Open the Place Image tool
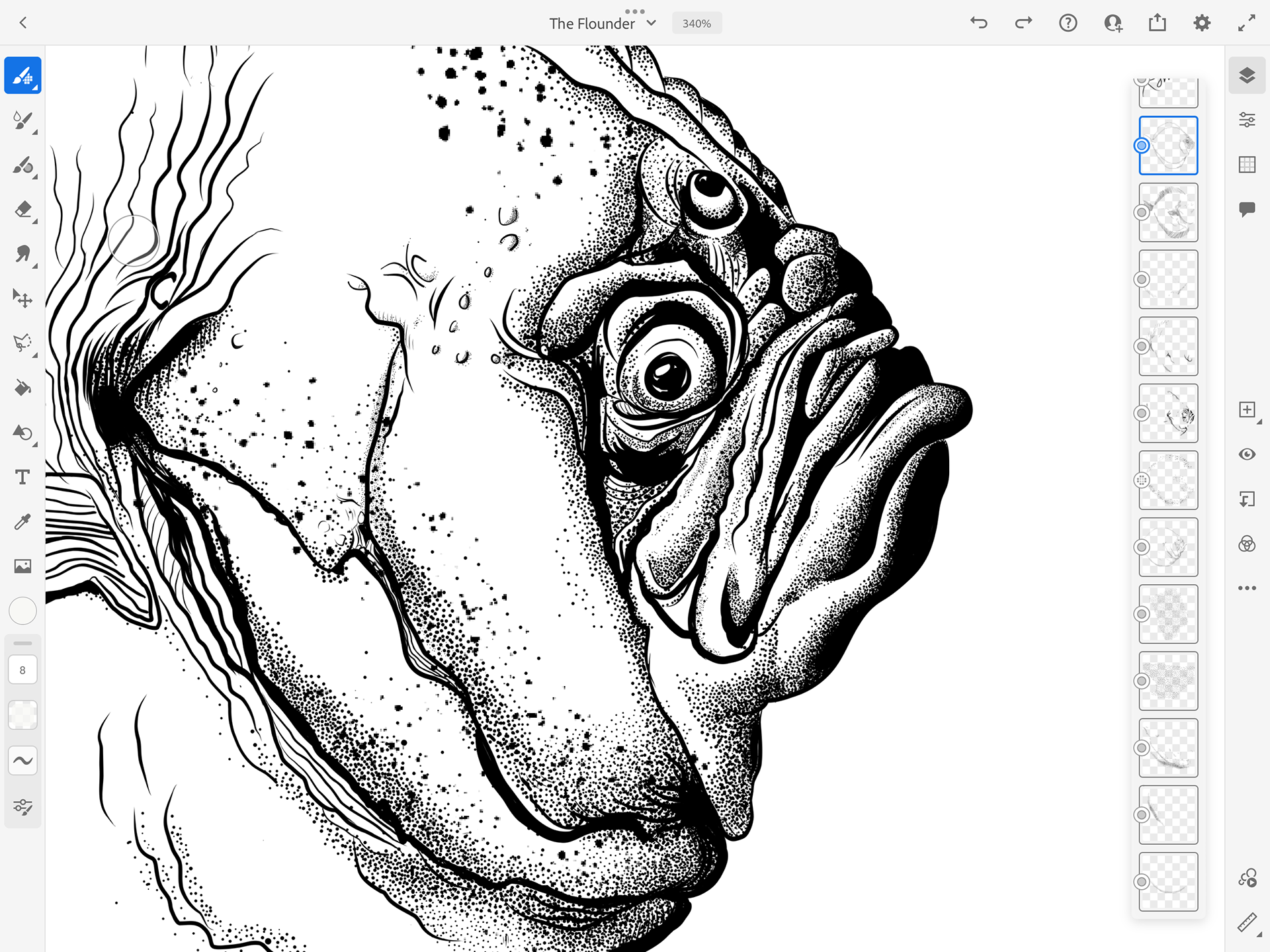 (22, 566)
